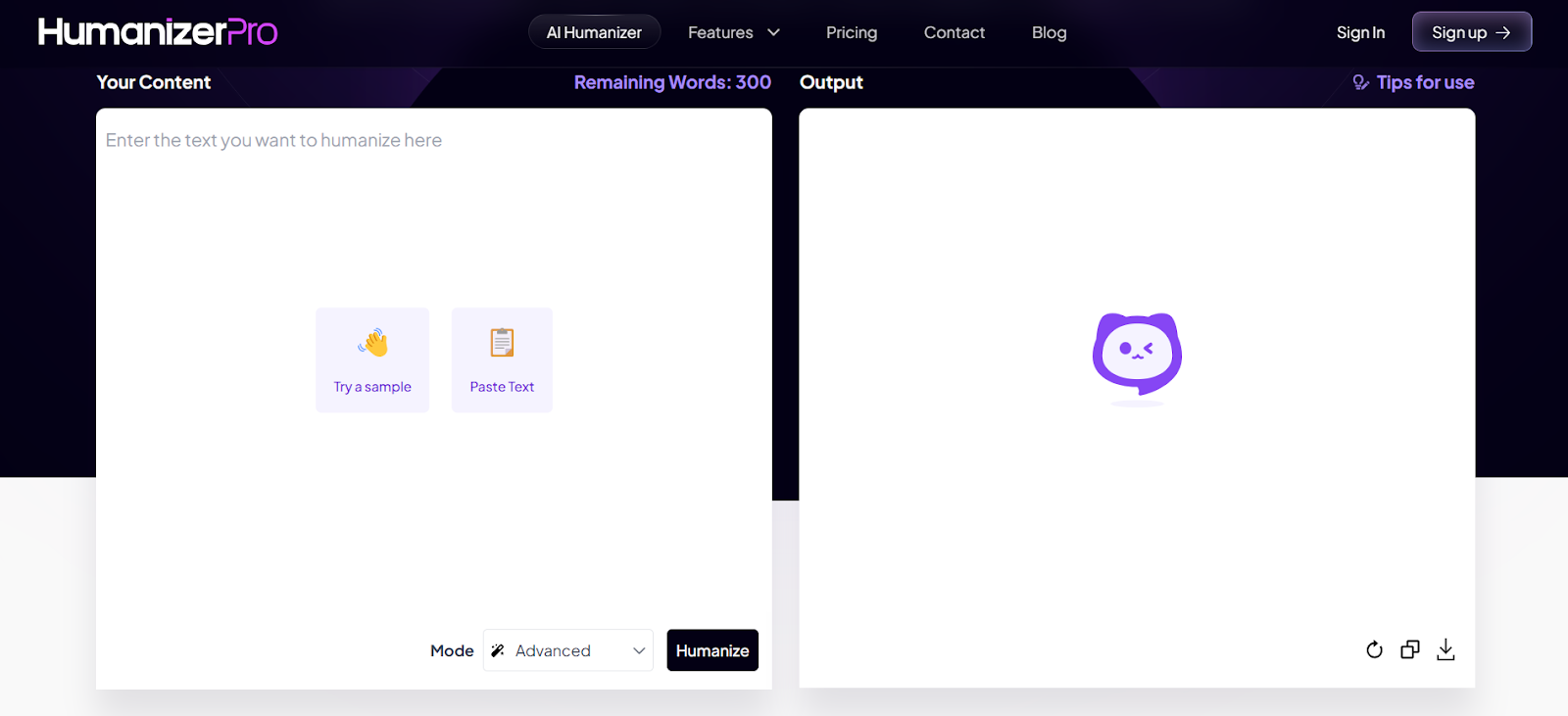
Task: Click the Remaining Words: 300 counter
Action: (x=672, y=82)
